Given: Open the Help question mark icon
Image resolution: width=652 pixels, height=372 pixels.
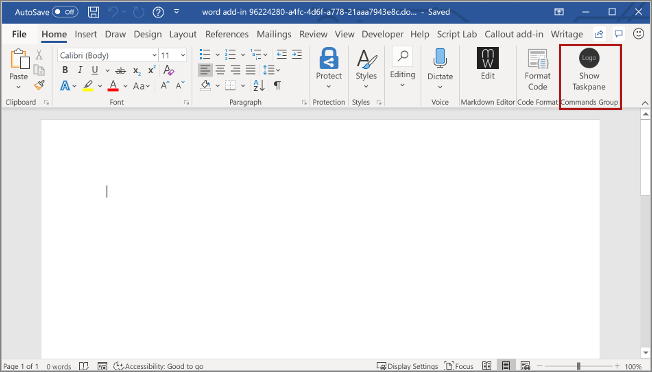Looking at the screenshot, I should 158,12.
